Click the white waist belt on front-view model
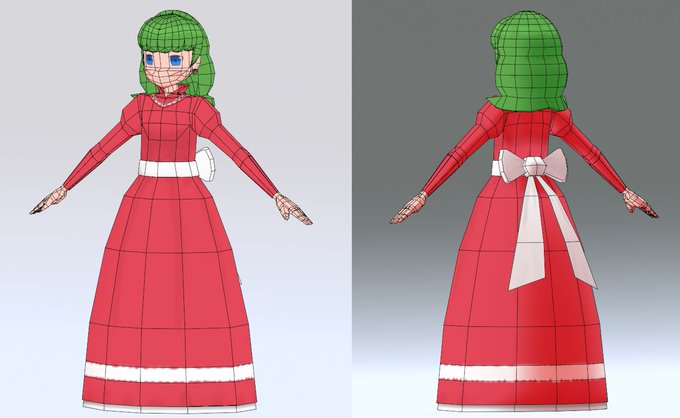Screen dimensions: 680x418 169,169
